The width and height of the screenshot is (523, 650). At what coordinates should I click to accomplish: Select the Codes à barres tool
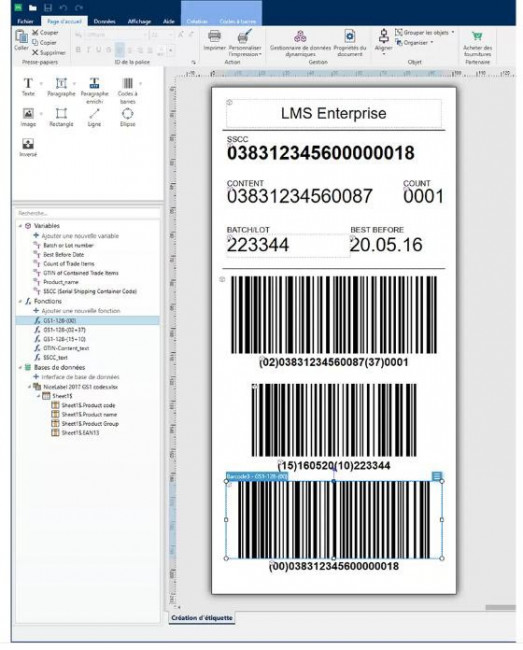pos(128,90)
